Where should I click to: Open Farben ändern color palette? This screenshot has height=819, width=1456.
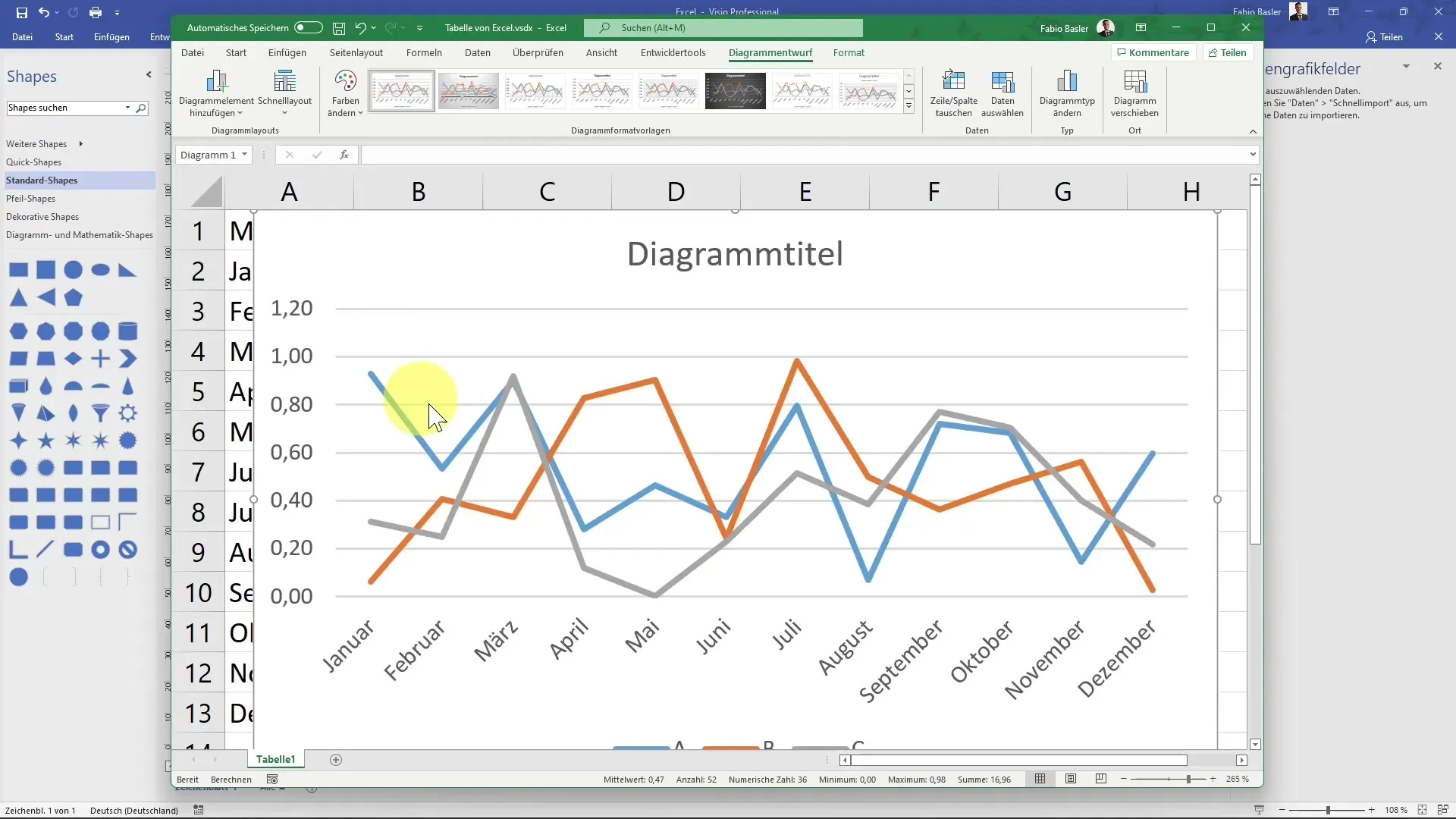pos(345,93)
